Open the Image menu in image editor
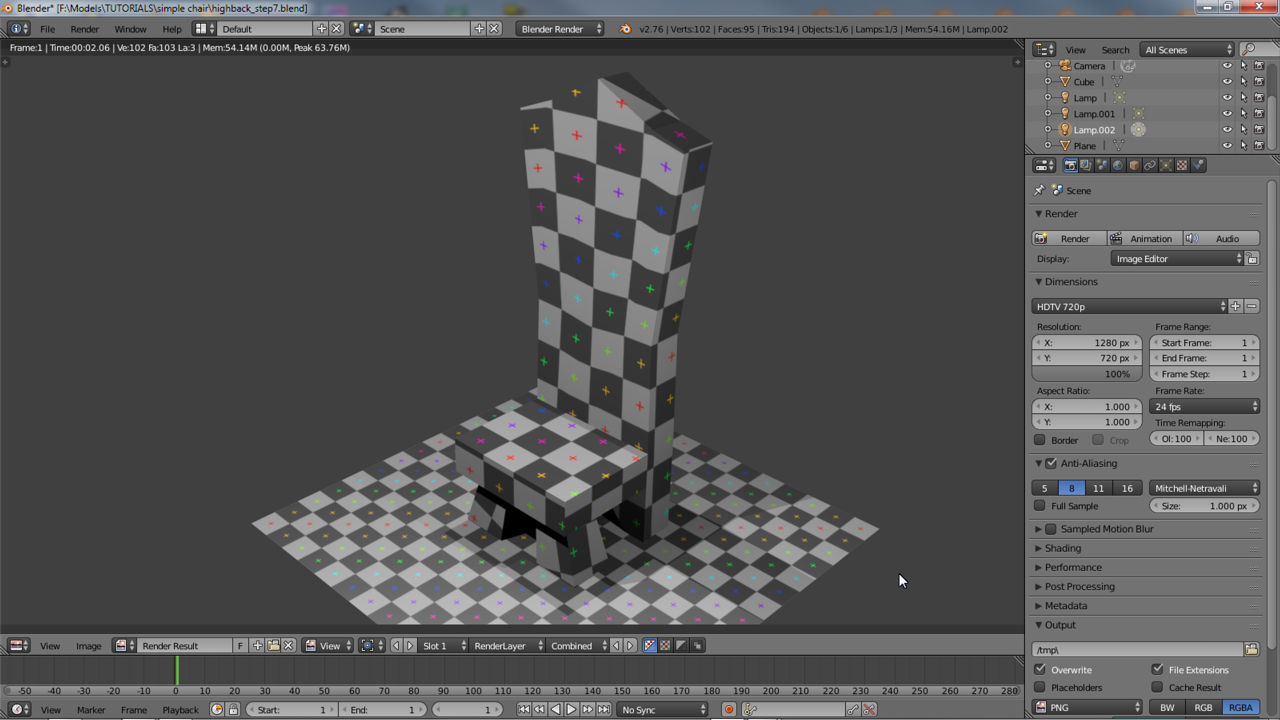 (x=88, y=646)
